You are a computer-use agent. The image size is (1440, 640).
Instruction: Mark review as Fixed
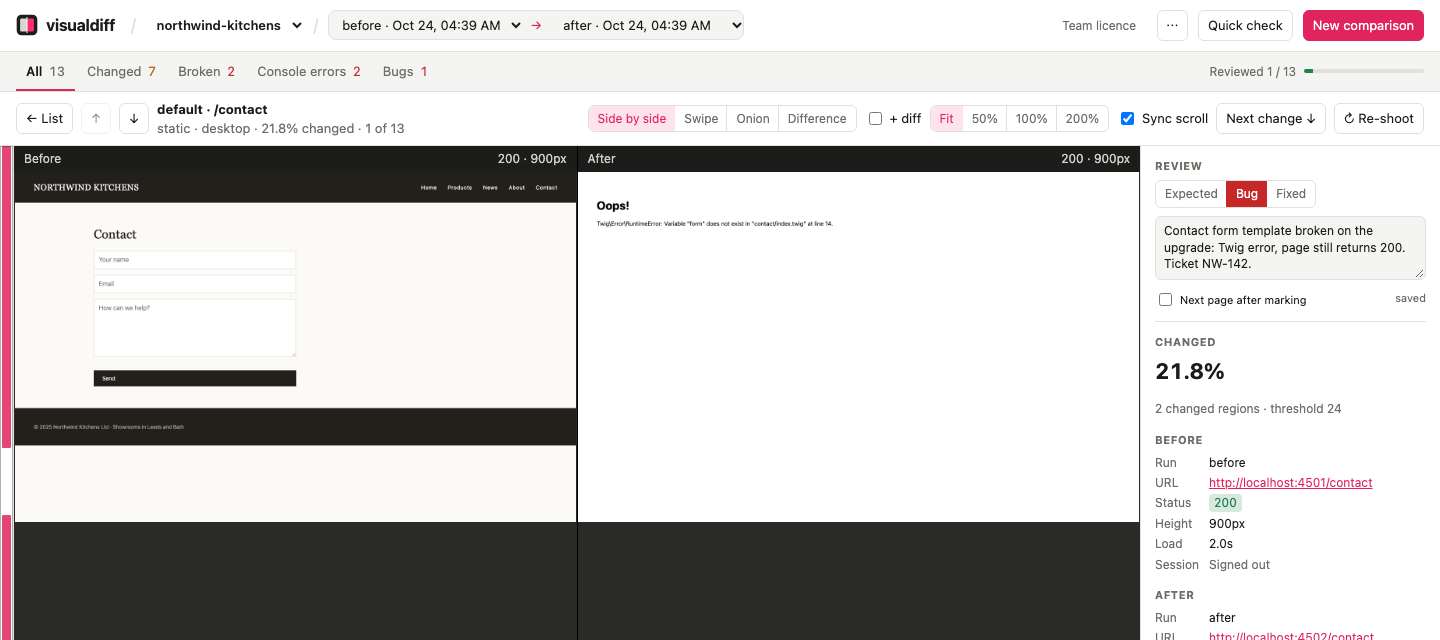pyautogui.click(x=1291, y=194)
